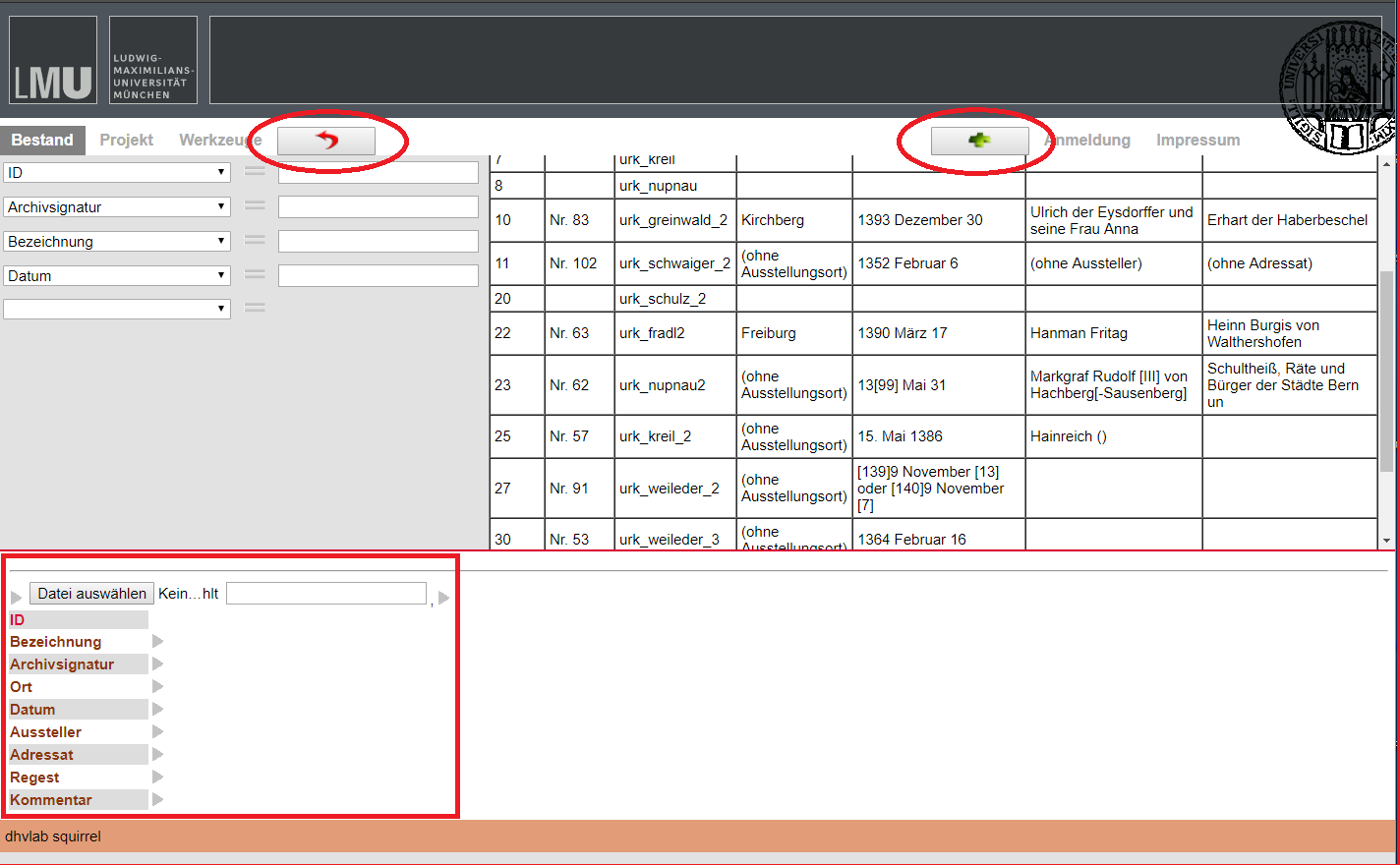1400x865 pixels.
Task: Select the Bestand tab
Action: pos(42,140)
